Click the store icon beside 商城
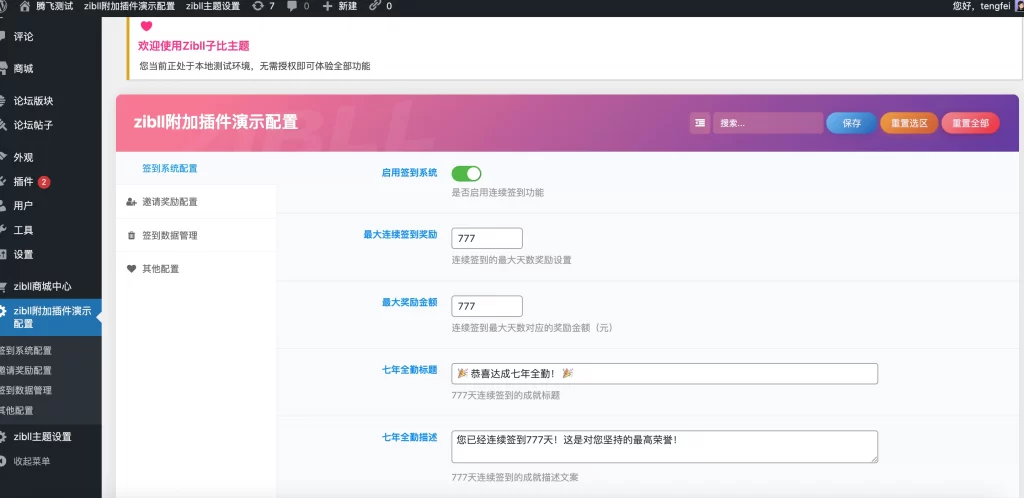Image resolution: width=1024 pixels, height=498 pixels. coord(3,69)
